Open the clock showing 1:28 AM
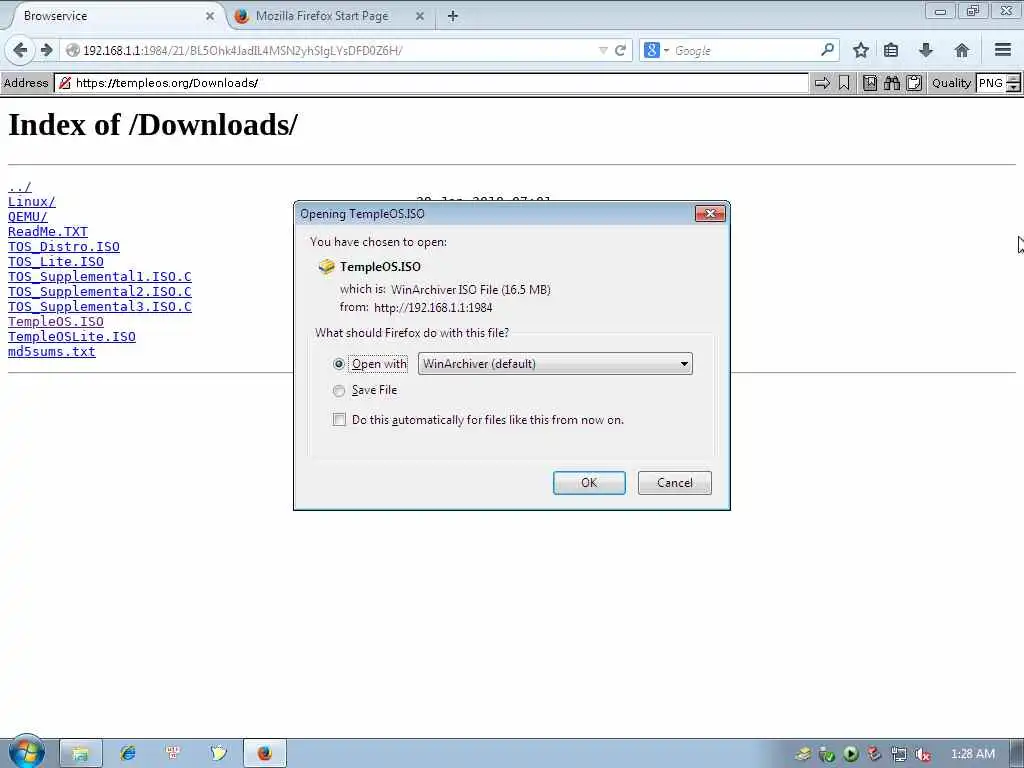Screen dimensions: 1024x768 click(972, 754)
